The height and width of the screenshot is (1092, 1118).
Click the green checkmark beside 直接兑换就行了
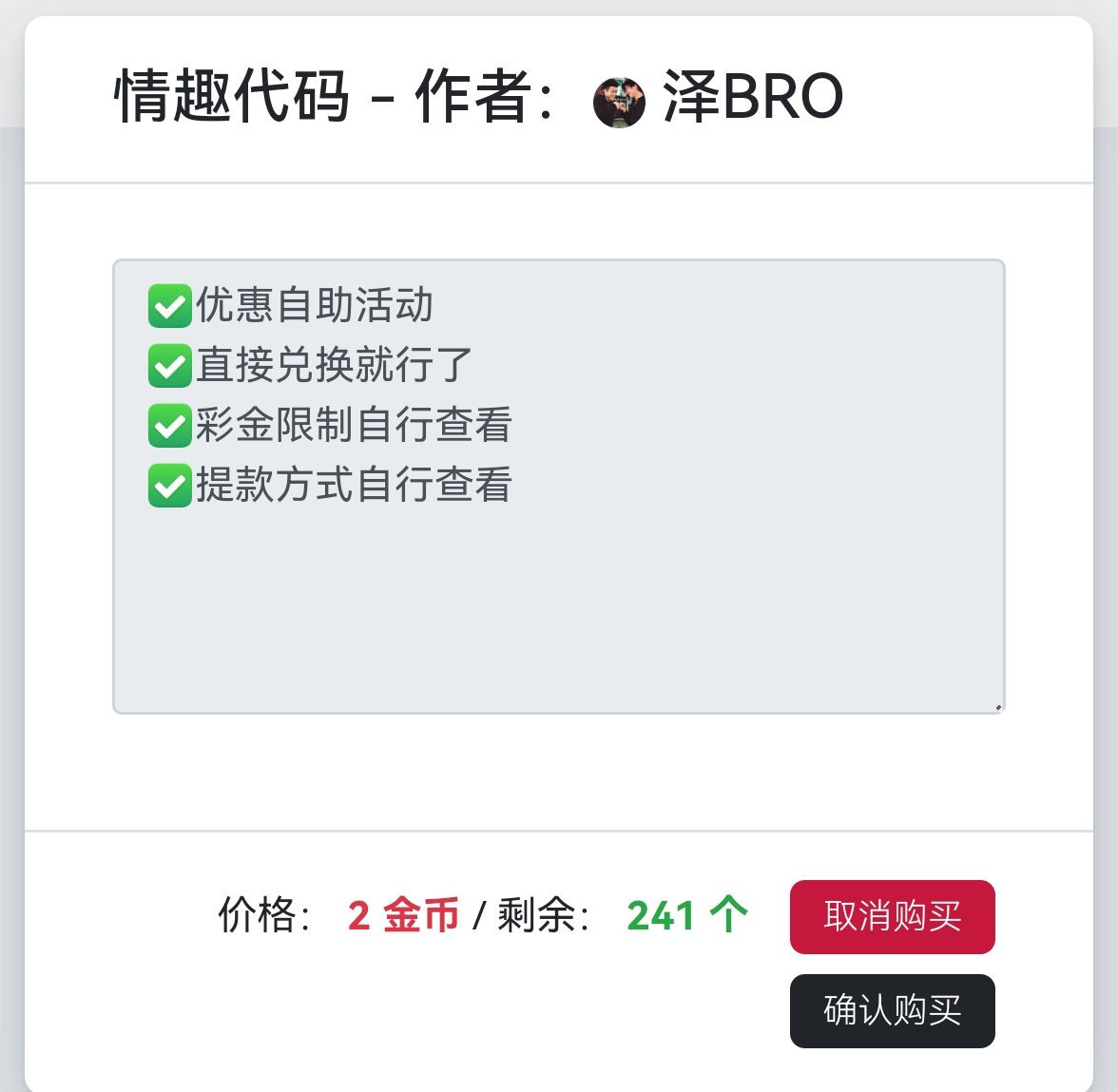(170, 366)
